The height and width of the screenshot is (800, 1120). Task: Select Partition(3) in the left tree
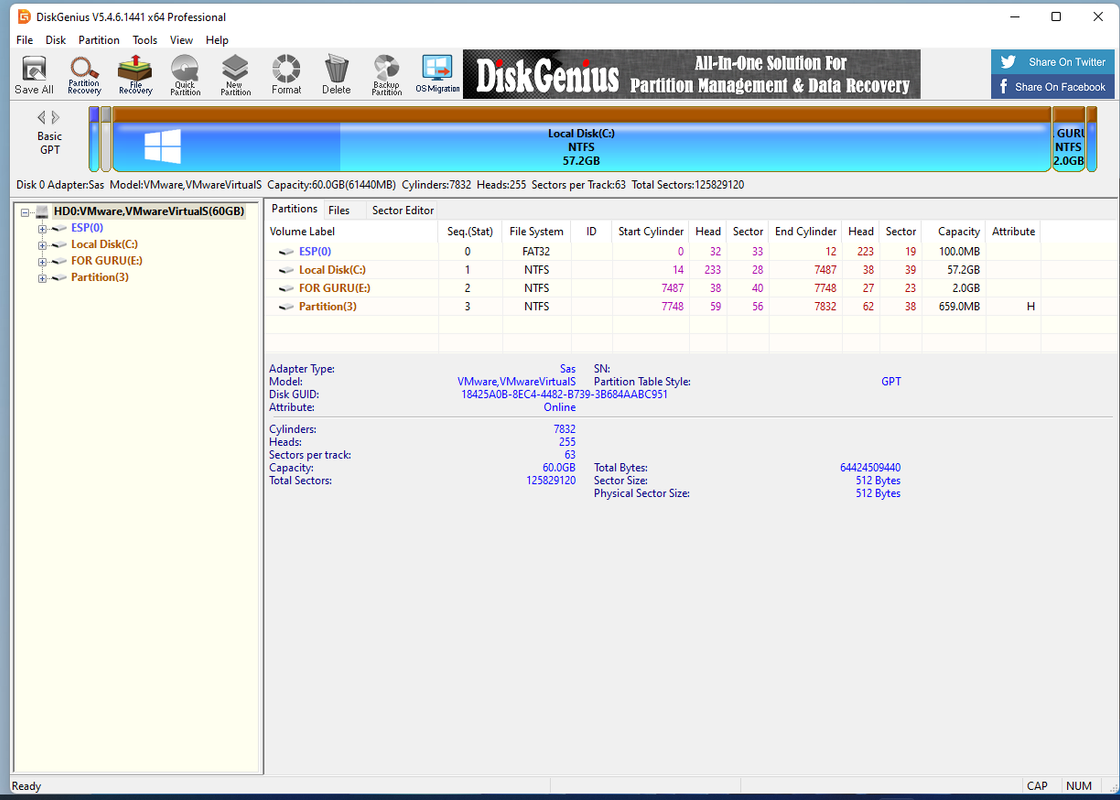(x=100, y=277)
